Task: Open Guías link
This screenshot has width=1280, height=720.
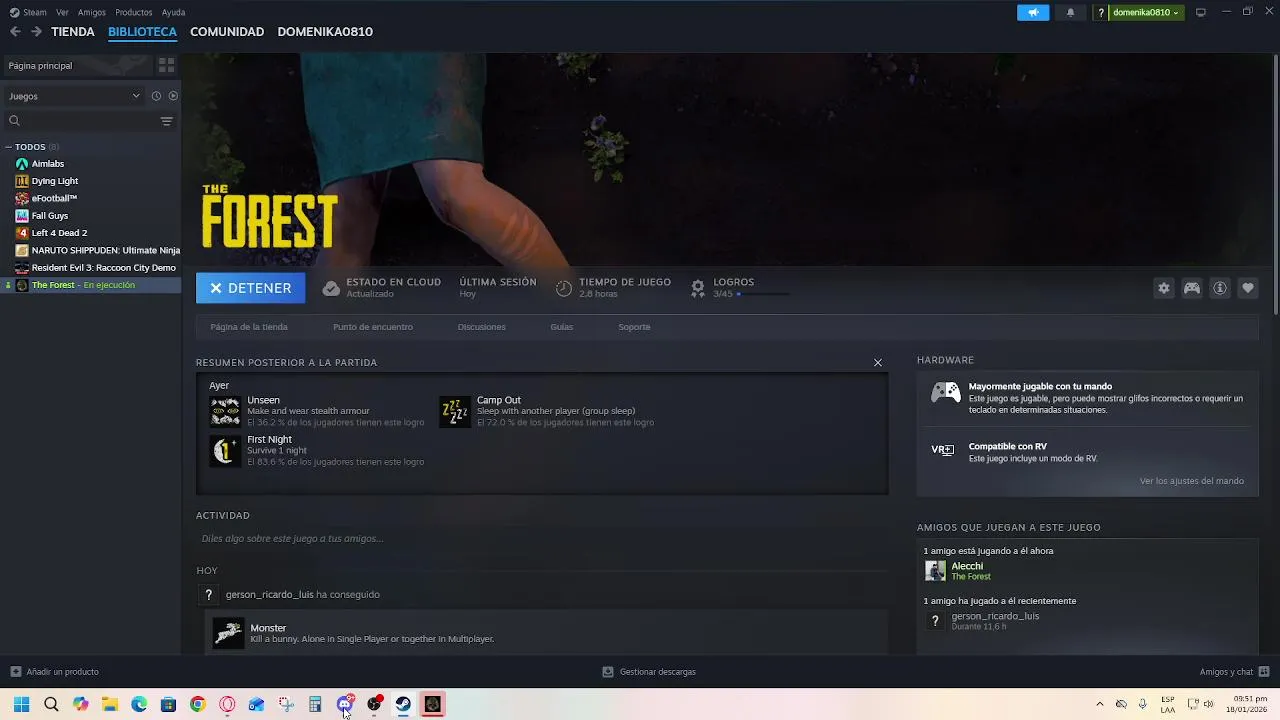Action: point(561,327)
